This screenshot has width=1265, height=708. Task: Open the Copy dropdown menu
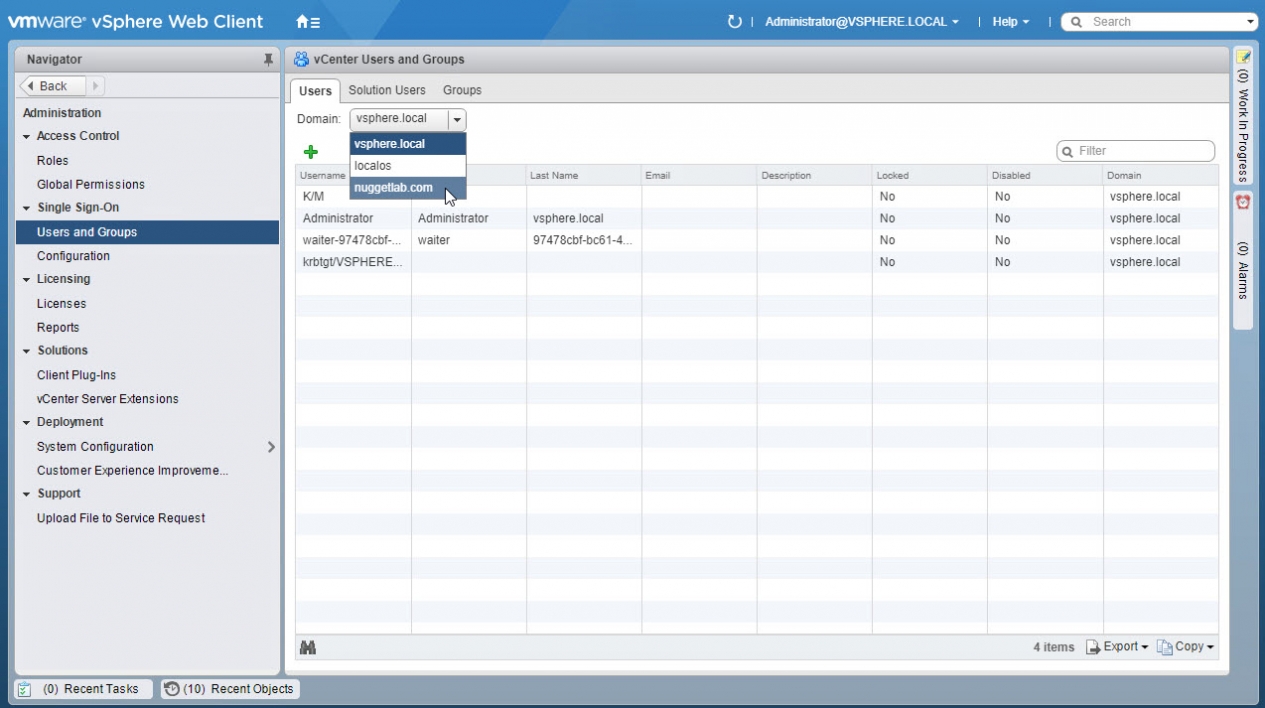[1186, 647]
